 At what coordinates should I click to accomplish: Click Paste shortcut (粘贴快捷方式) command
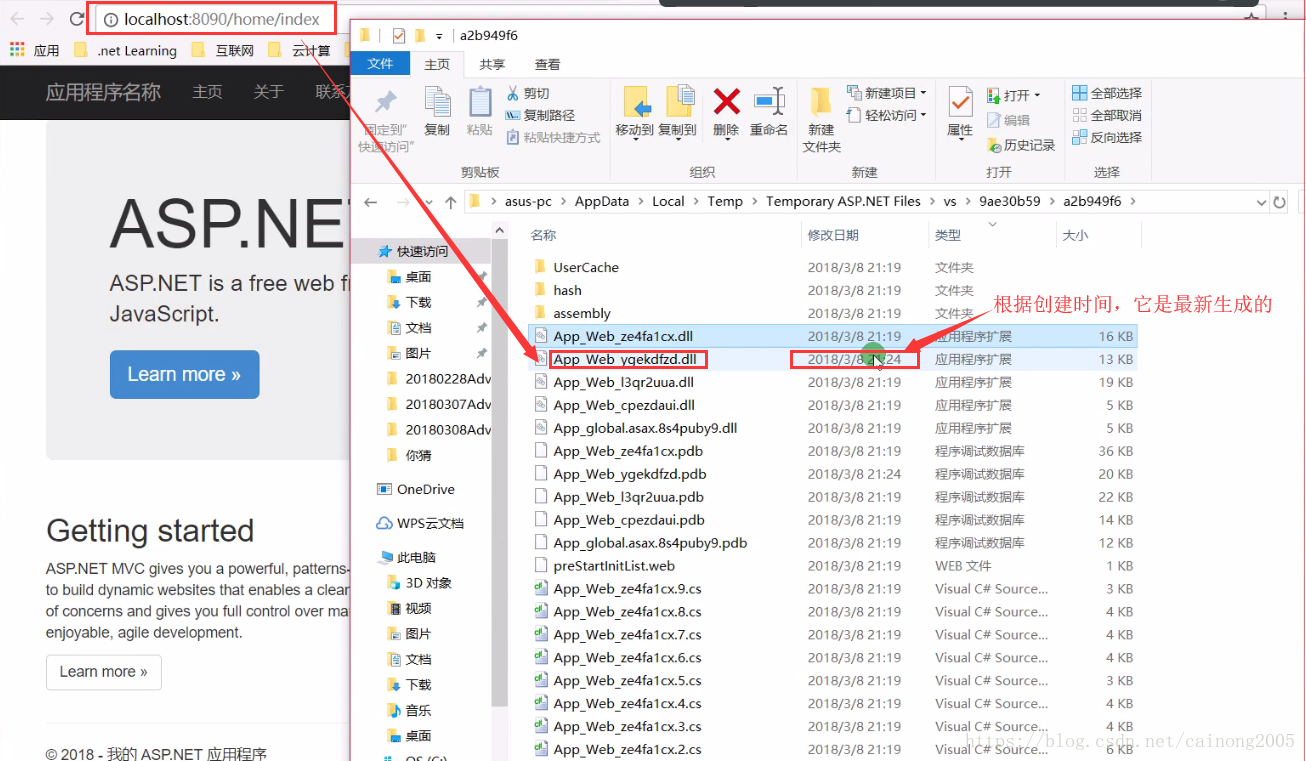[x=554, y=137]
